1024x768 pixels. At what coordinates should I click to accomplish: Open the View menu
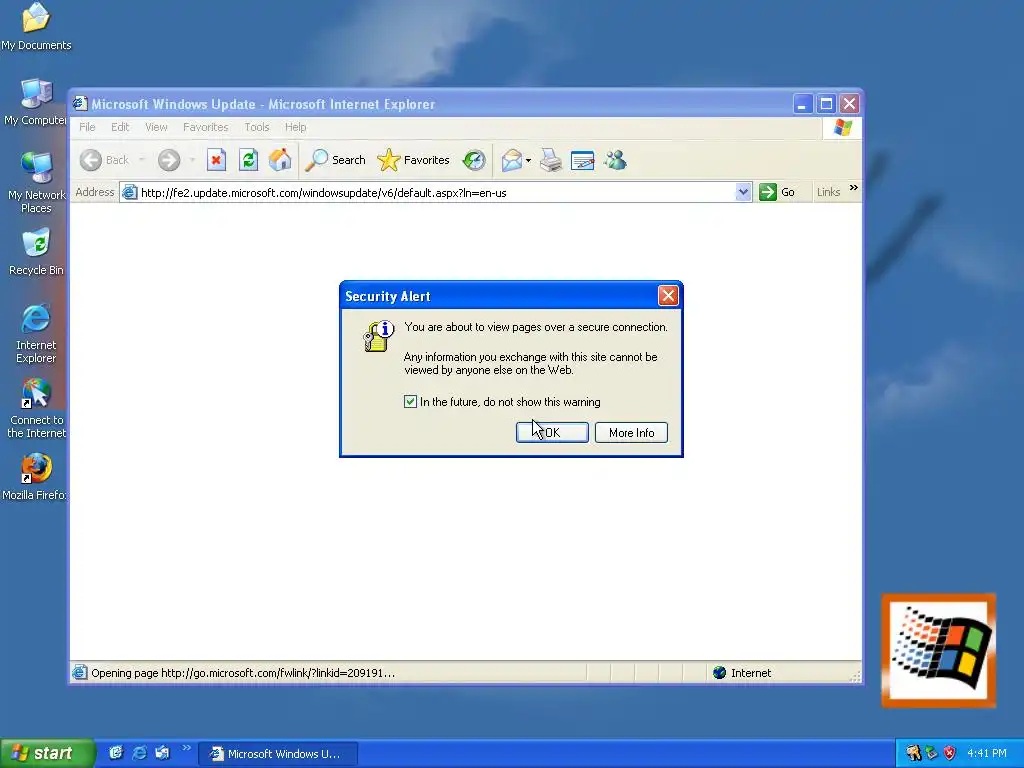pyautogui.click(x=156, y=127)
